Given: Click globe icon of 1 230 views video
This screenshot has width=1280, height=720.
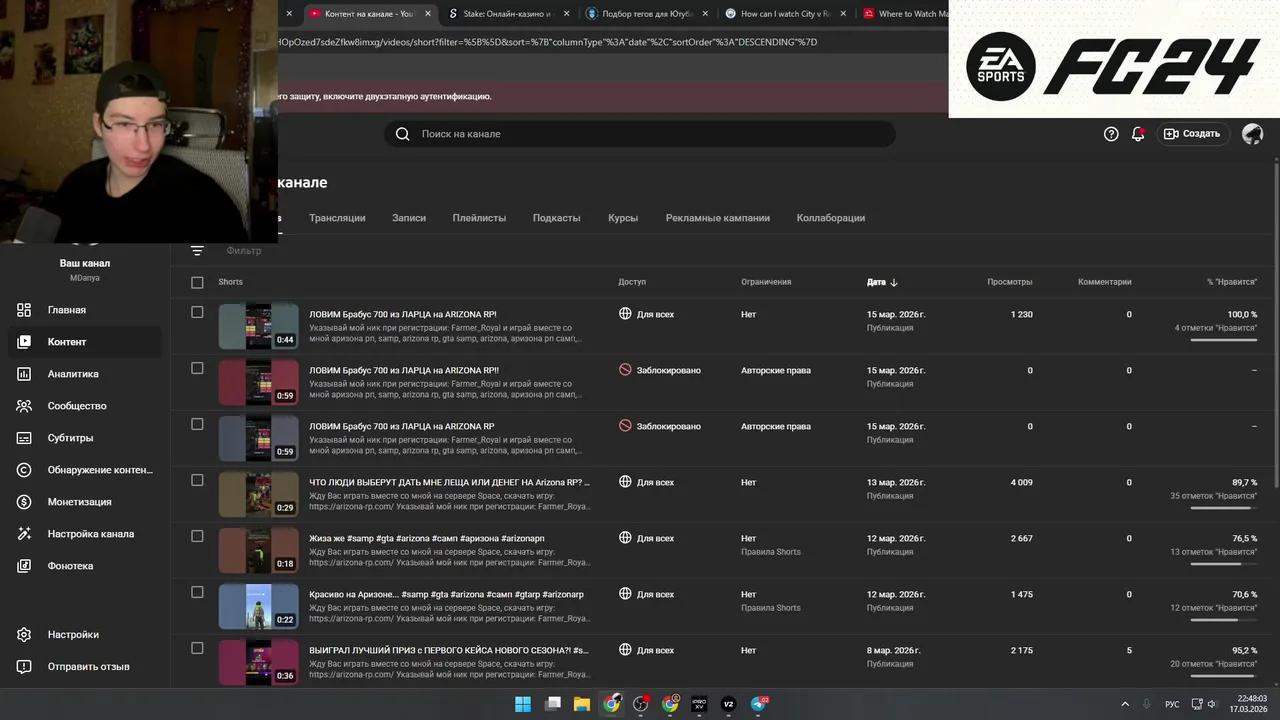Looking at the screenshot, I should click(625, 314).
